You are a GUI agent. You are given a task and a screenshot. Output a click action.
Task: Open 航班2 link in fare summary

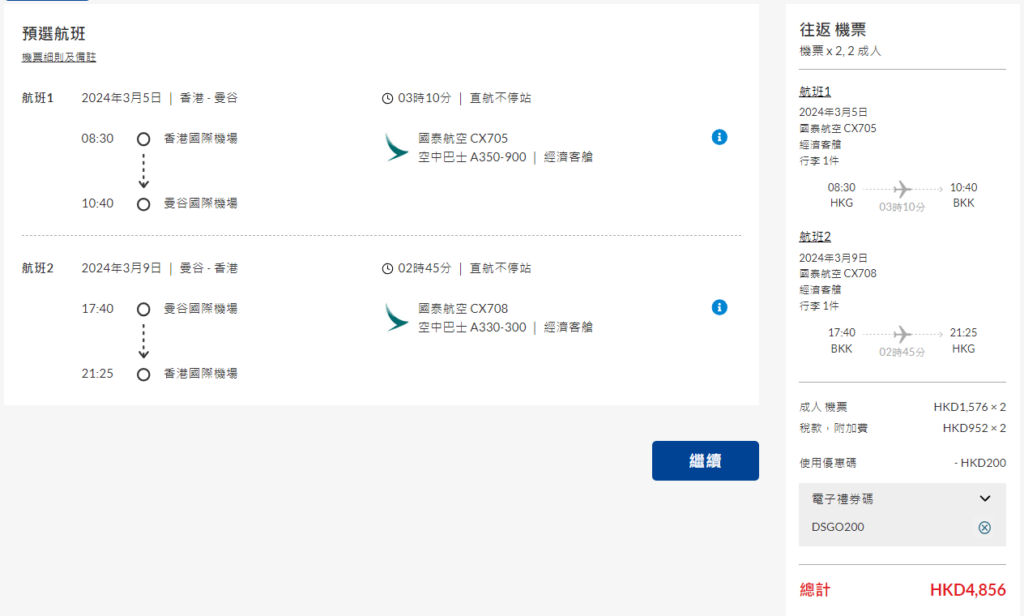[x=815, y=237]
